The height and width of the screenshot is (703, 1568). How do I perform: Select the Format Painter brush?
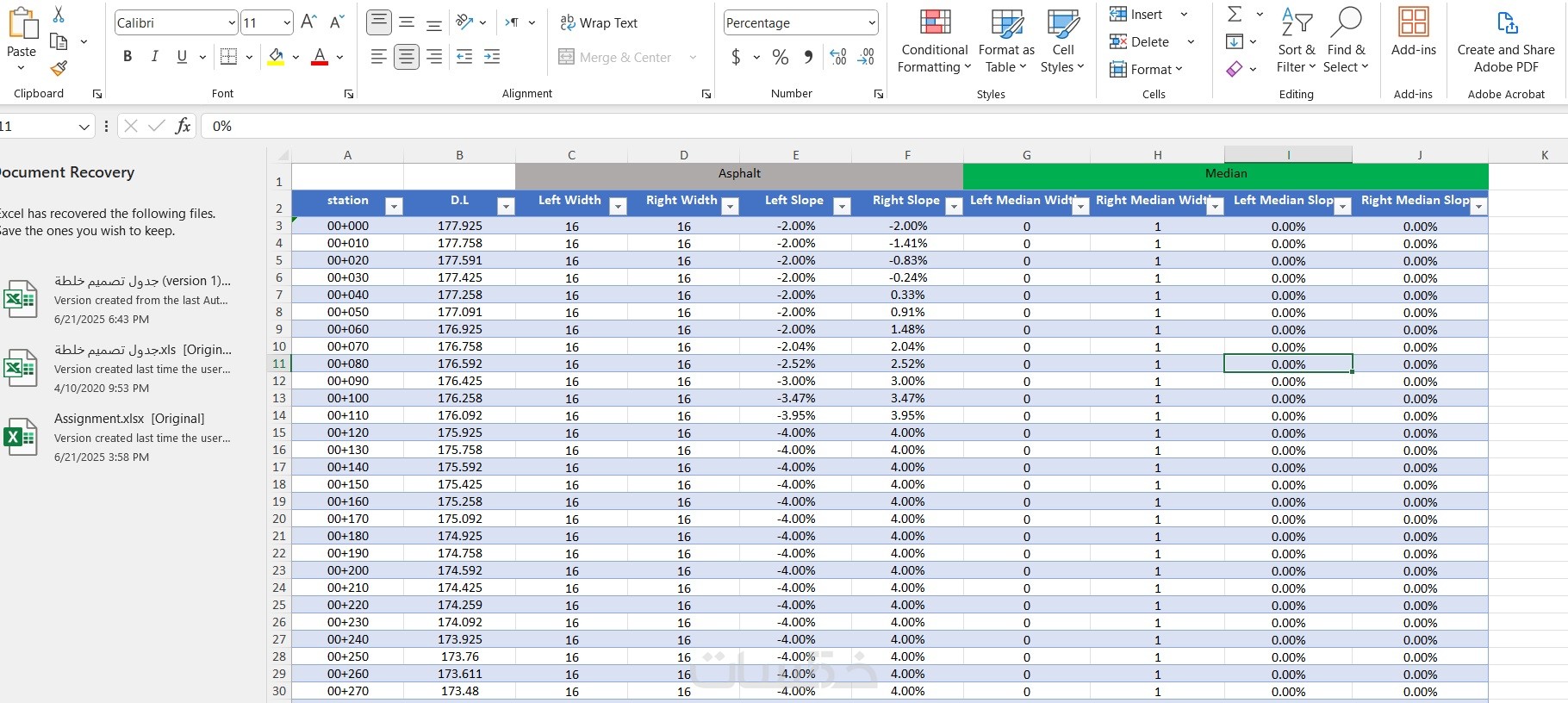(x=59, y=68)
